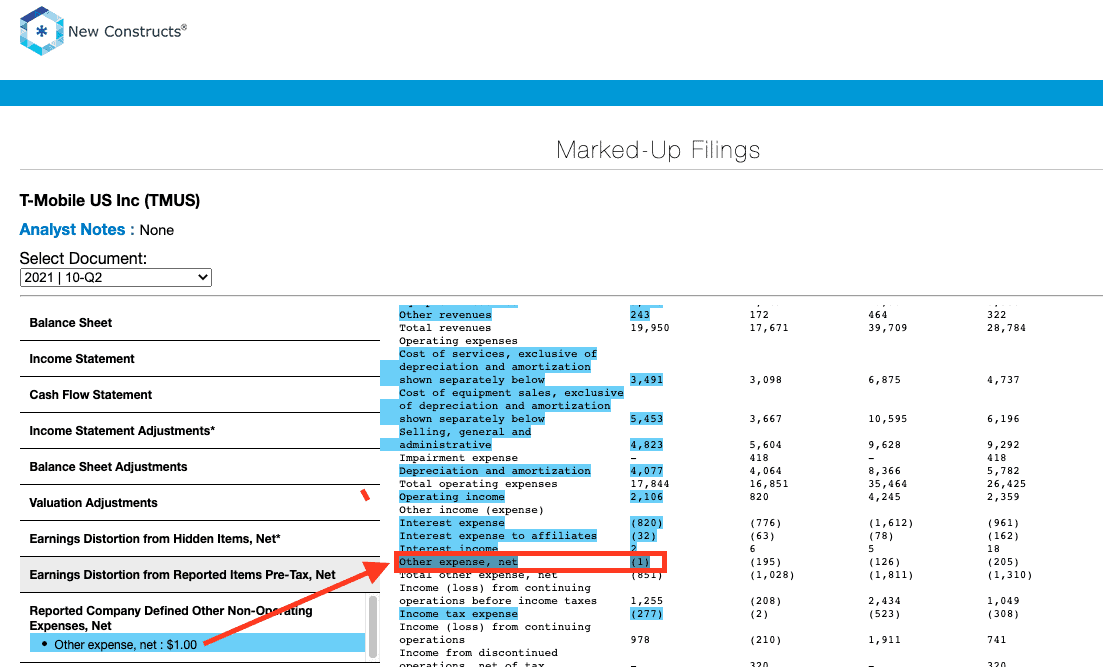1103x667 pixels.
Task: Click the Analyst Notes link
Action: (x=77, y=229)
